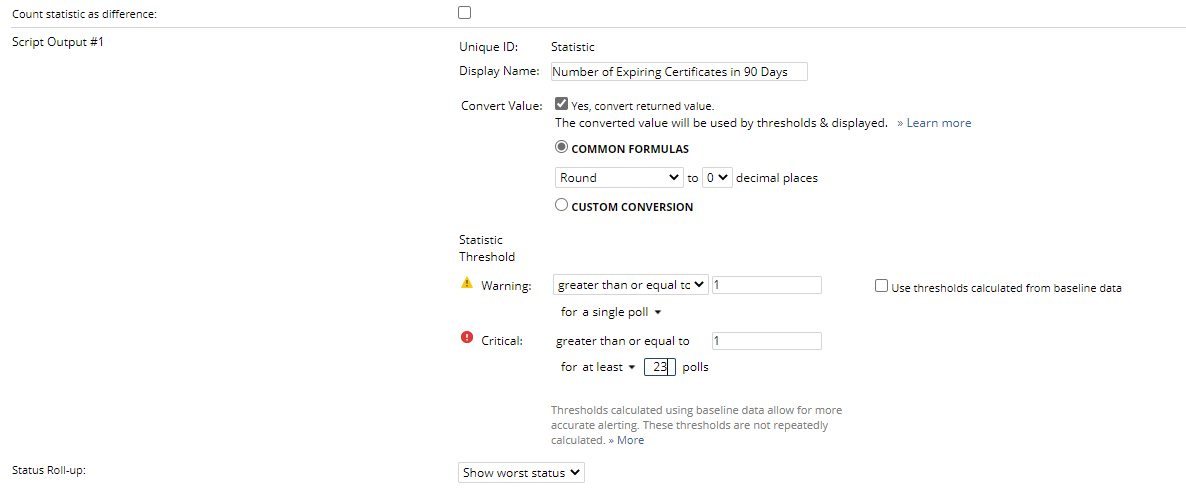Click the Warning threshold value field
This screenshot has height=492, width=1186.
click(x=766, y=285)
